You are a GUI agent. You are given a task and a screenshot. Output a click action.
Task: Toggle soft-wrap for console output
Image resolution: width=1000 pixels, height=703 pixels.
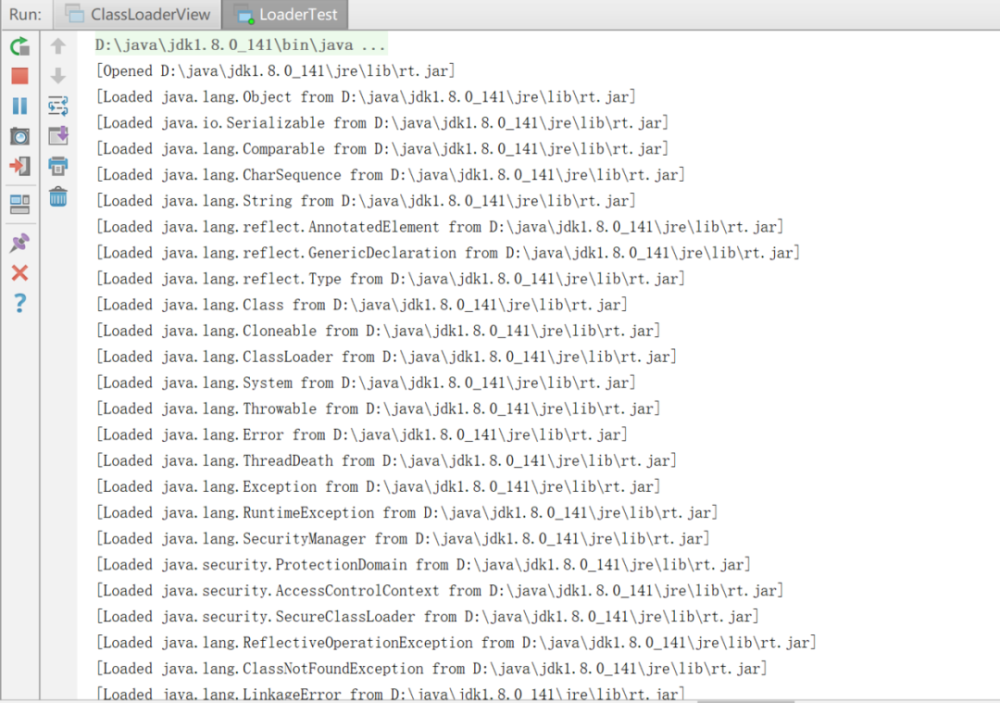(58, 105)
